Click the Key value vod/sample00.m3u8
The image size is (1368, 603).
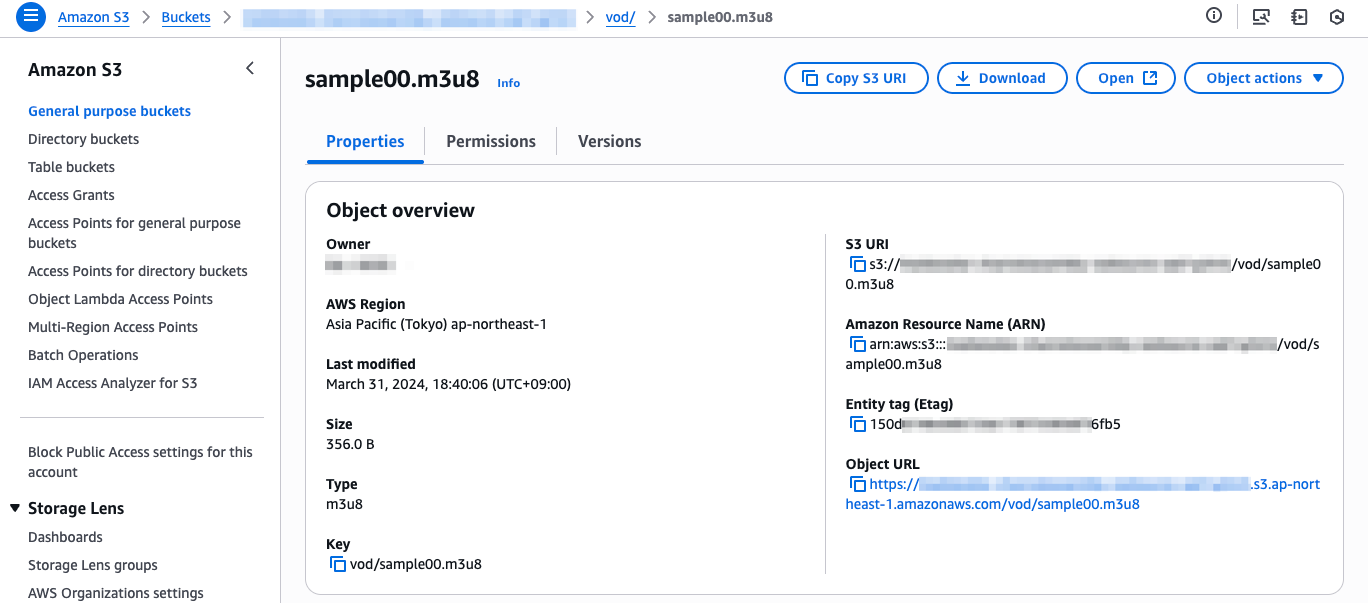click(416, 564)
